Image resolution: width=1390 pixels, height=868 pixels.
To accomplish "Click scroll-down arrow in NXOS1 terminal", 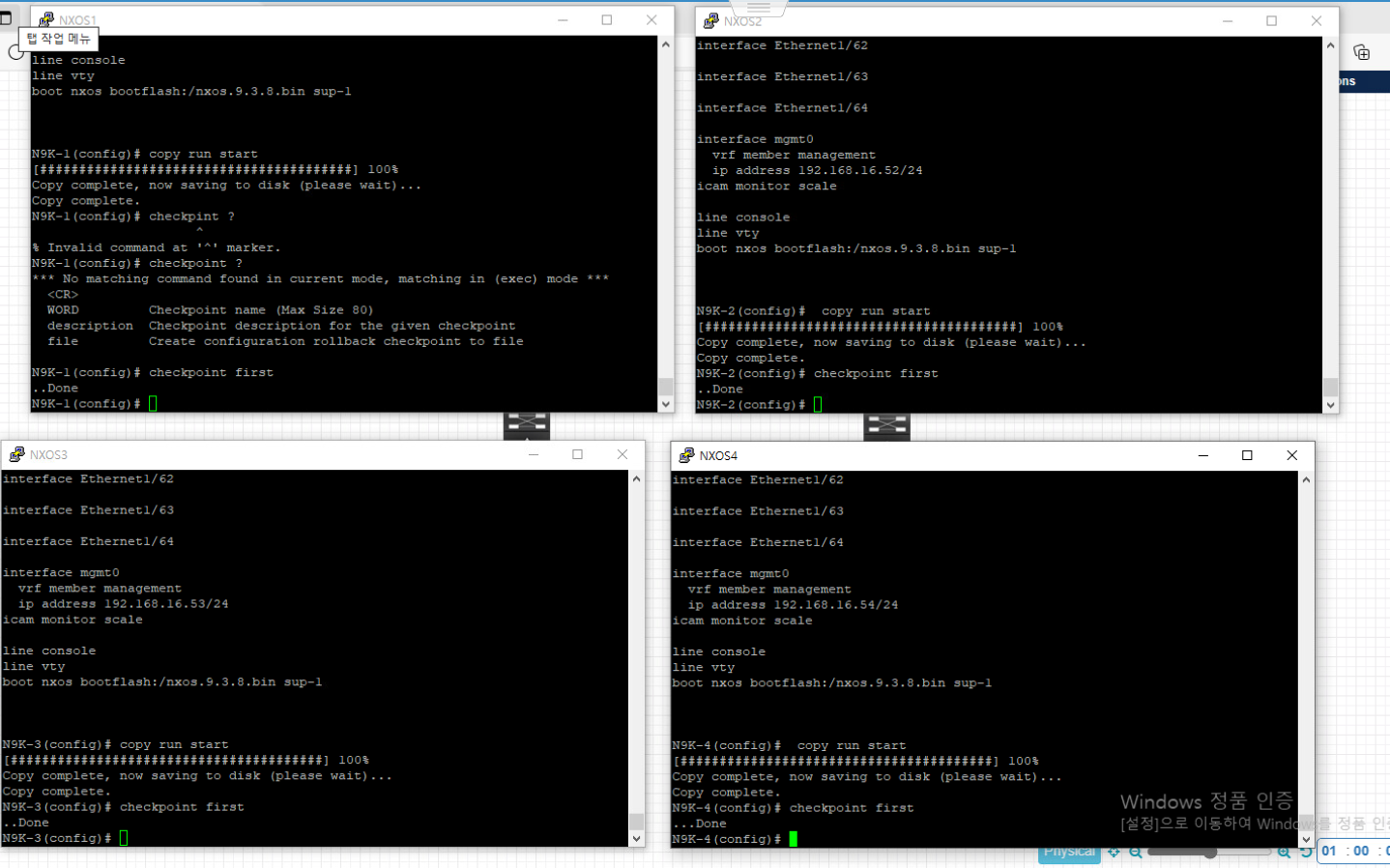I will 665,404.
